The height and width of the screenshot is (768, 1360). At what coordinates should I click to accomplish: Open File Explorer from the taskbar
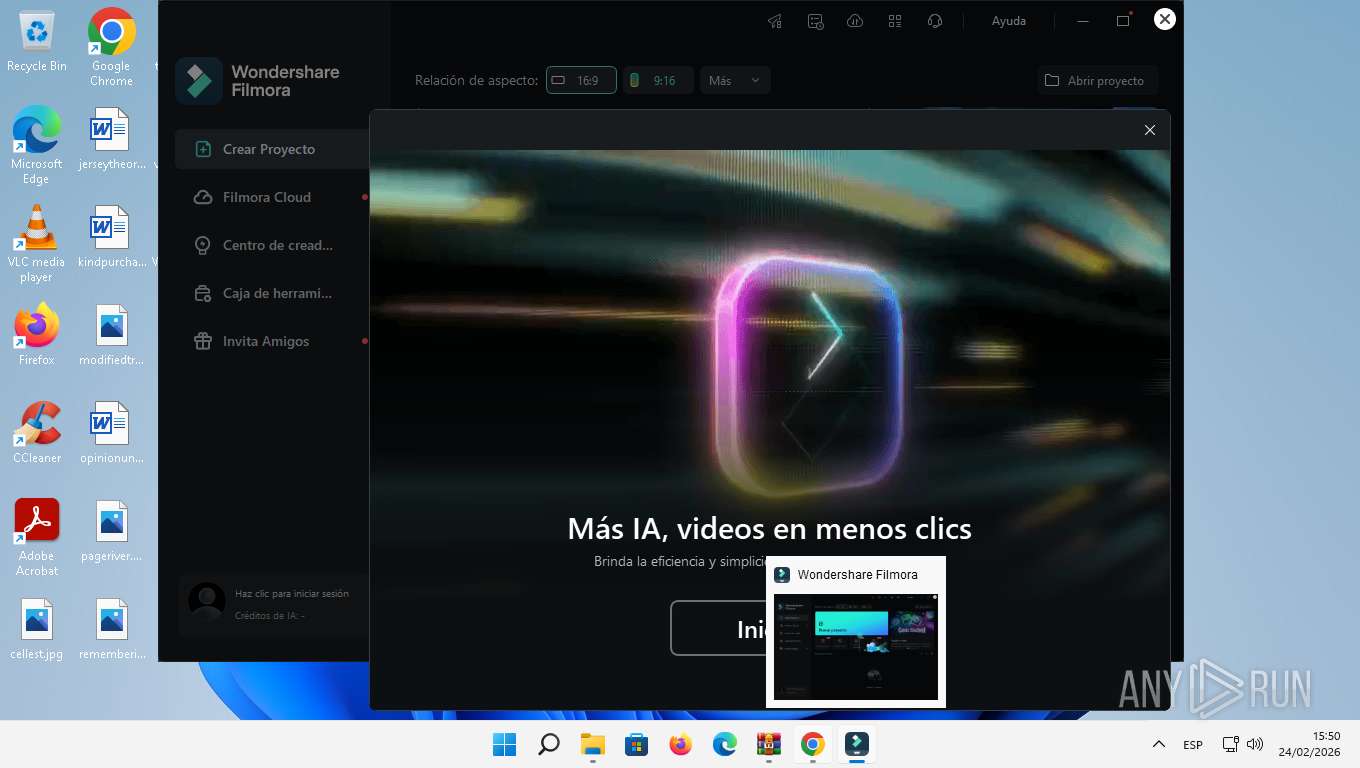coord(593,744)
